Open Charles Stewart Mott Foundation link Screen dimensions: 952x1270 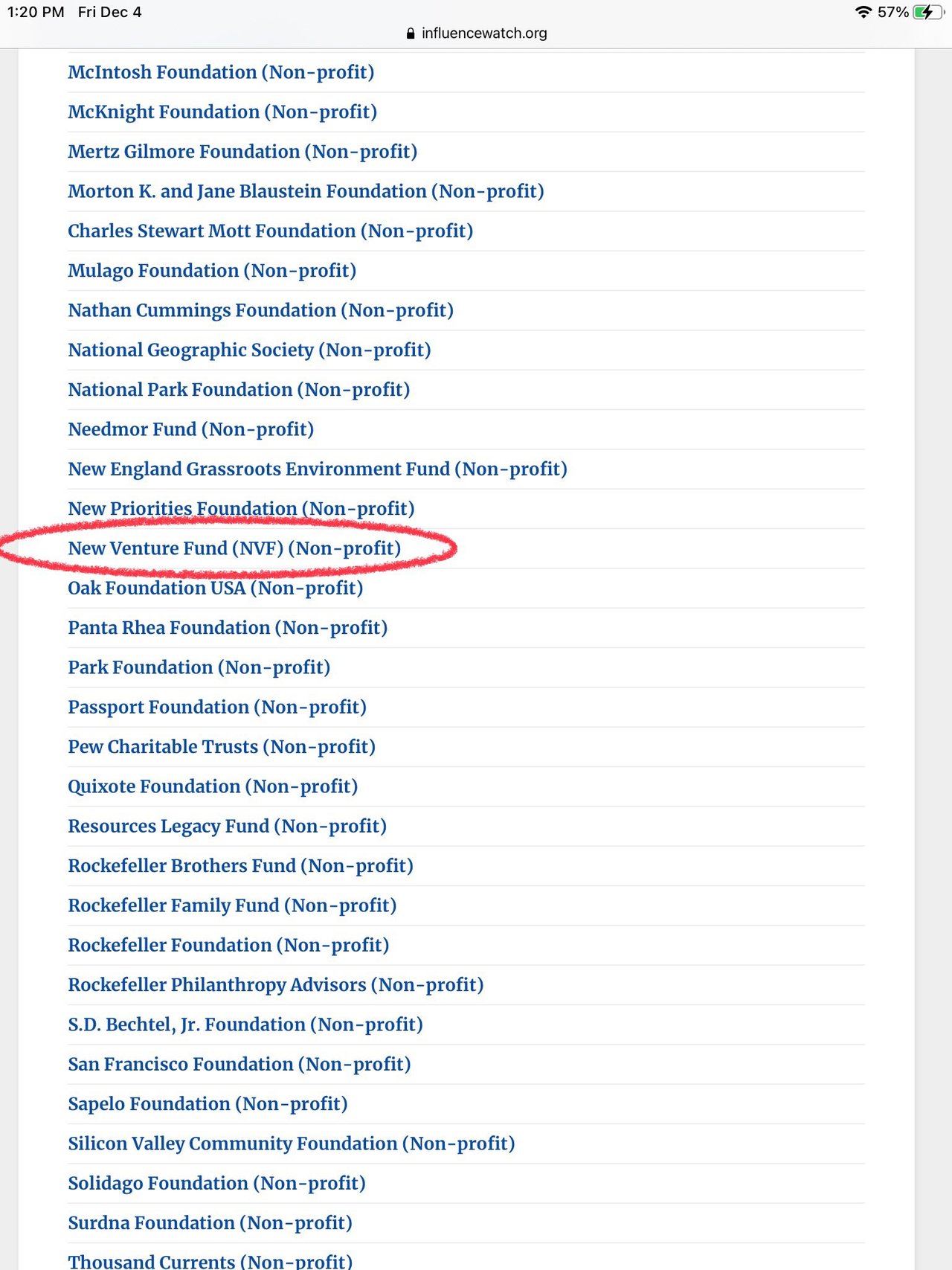click(270, 231)
